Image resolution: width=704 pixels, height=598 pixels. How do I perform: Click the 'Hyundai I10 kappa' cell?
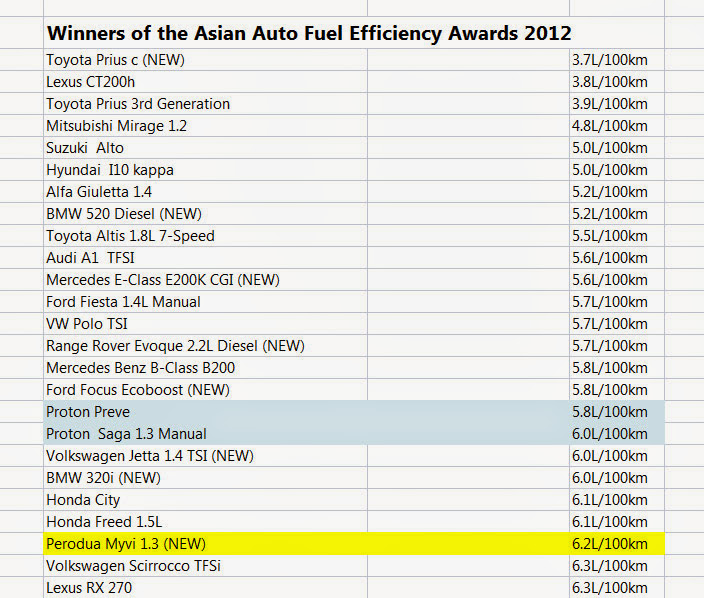[206, 170]
